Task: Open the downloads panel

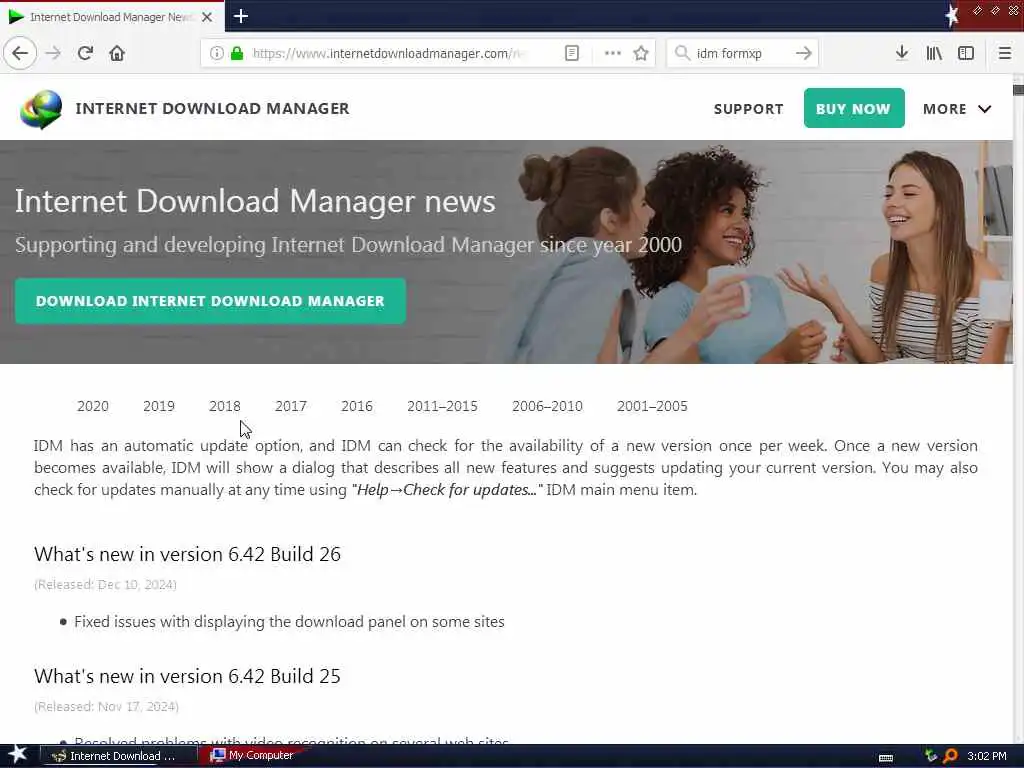Action: pyautogui.click(x=901, y=54)
